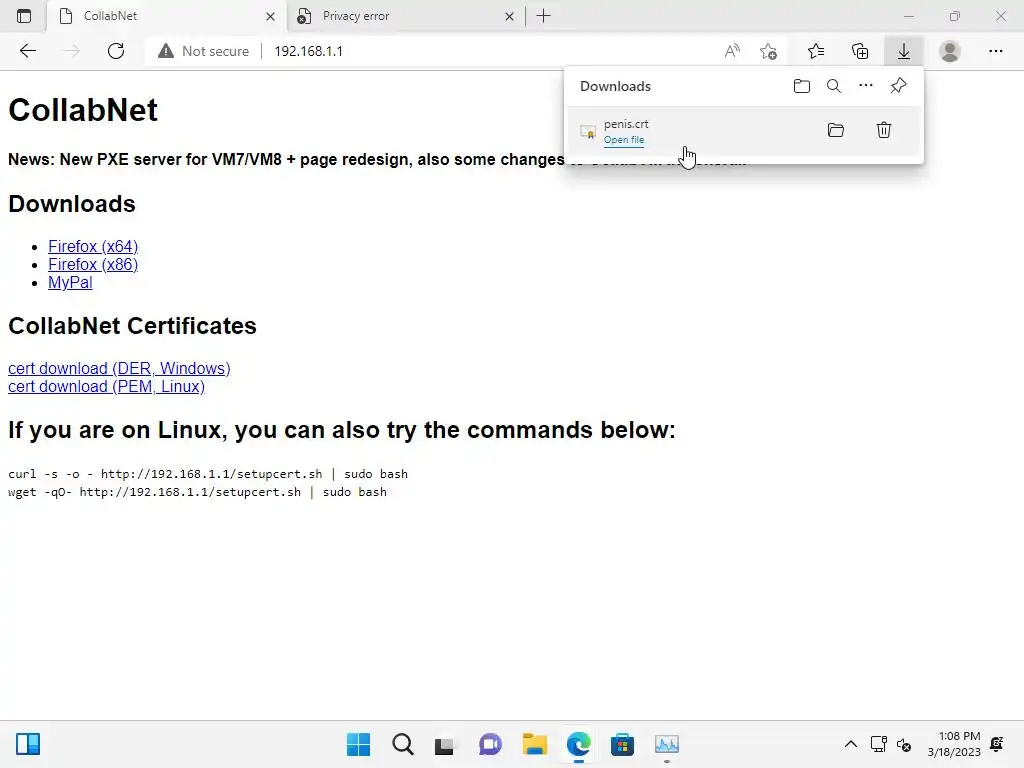Switch to the Privacy error tab
1024x768 pixels.
click(x=405, y=16)
